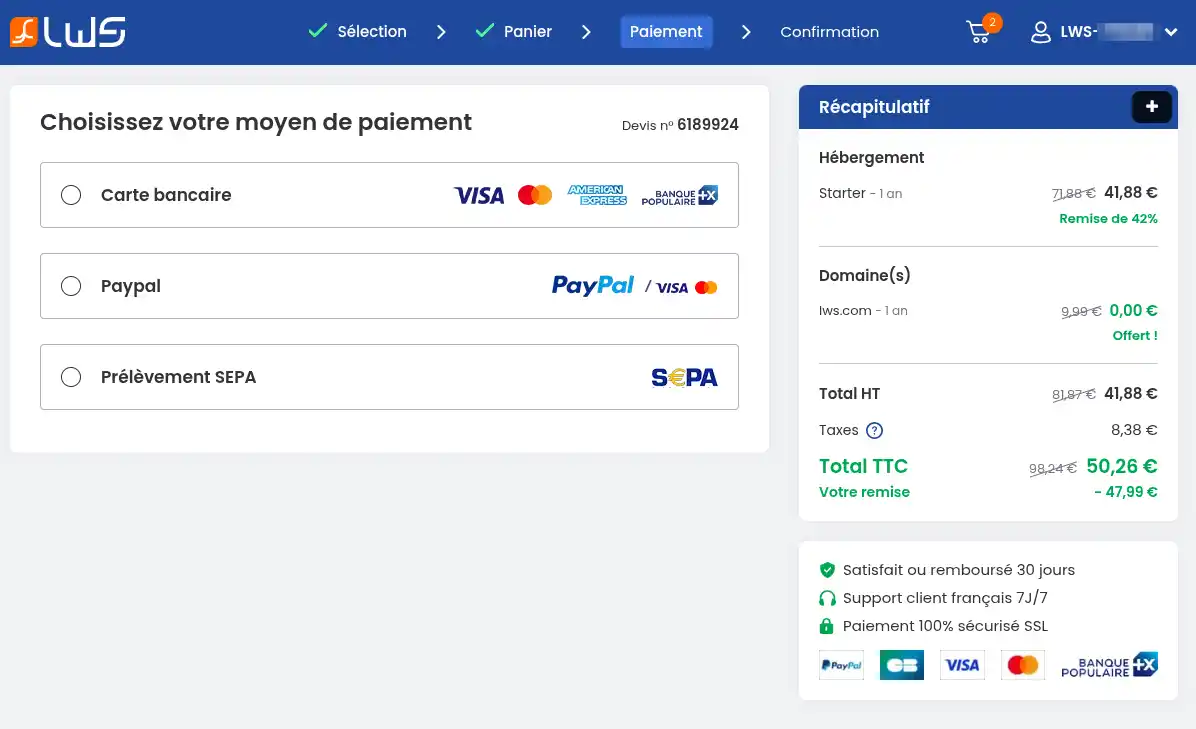Screen dimensions: 1196x729
Task: Go back to the Sélection step
Action: [x=371, y=32]
